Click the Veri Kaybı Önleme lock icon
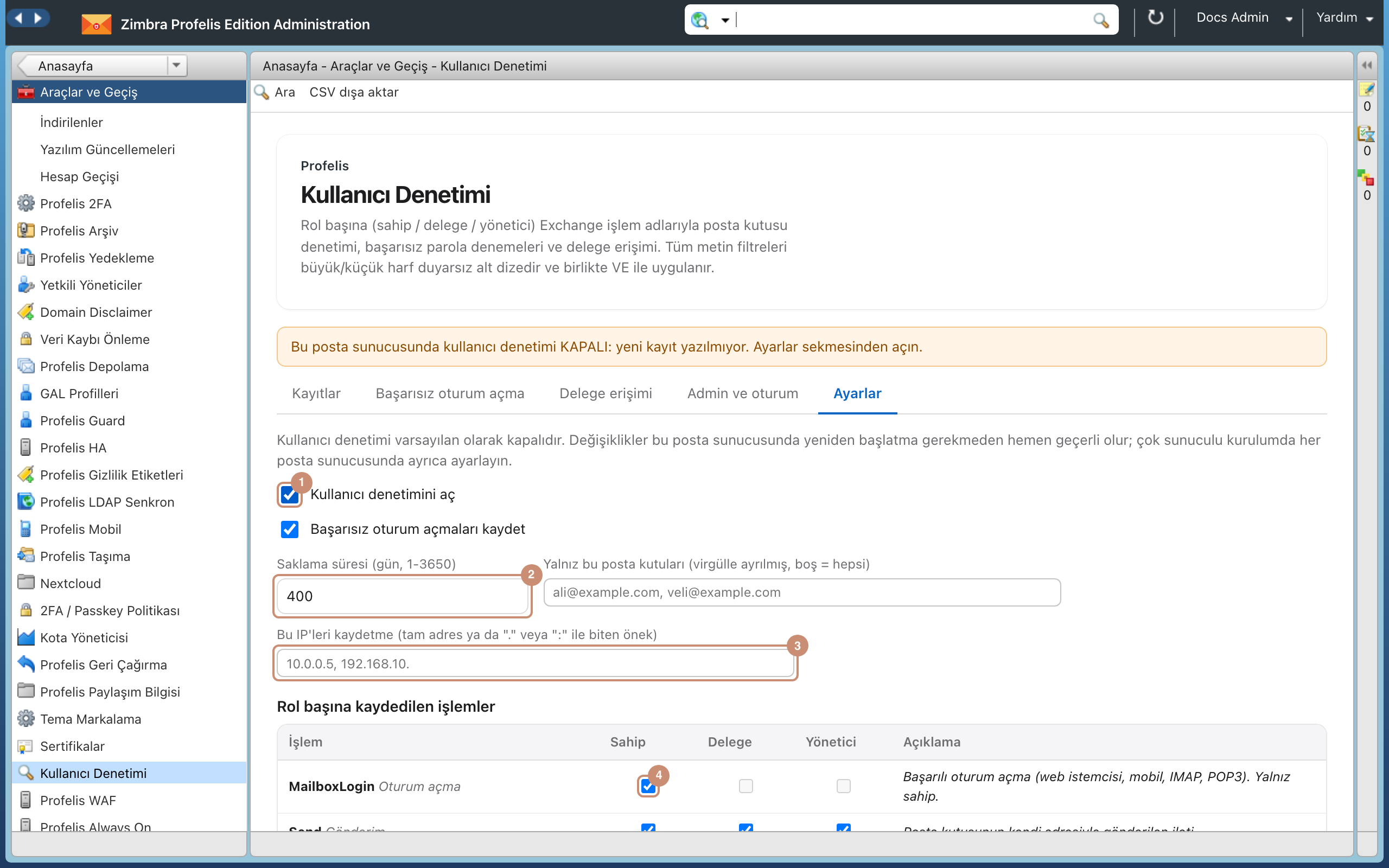The width and height of the screenshot is (1389, 868). pyautogui.click(x=26, y=339)
